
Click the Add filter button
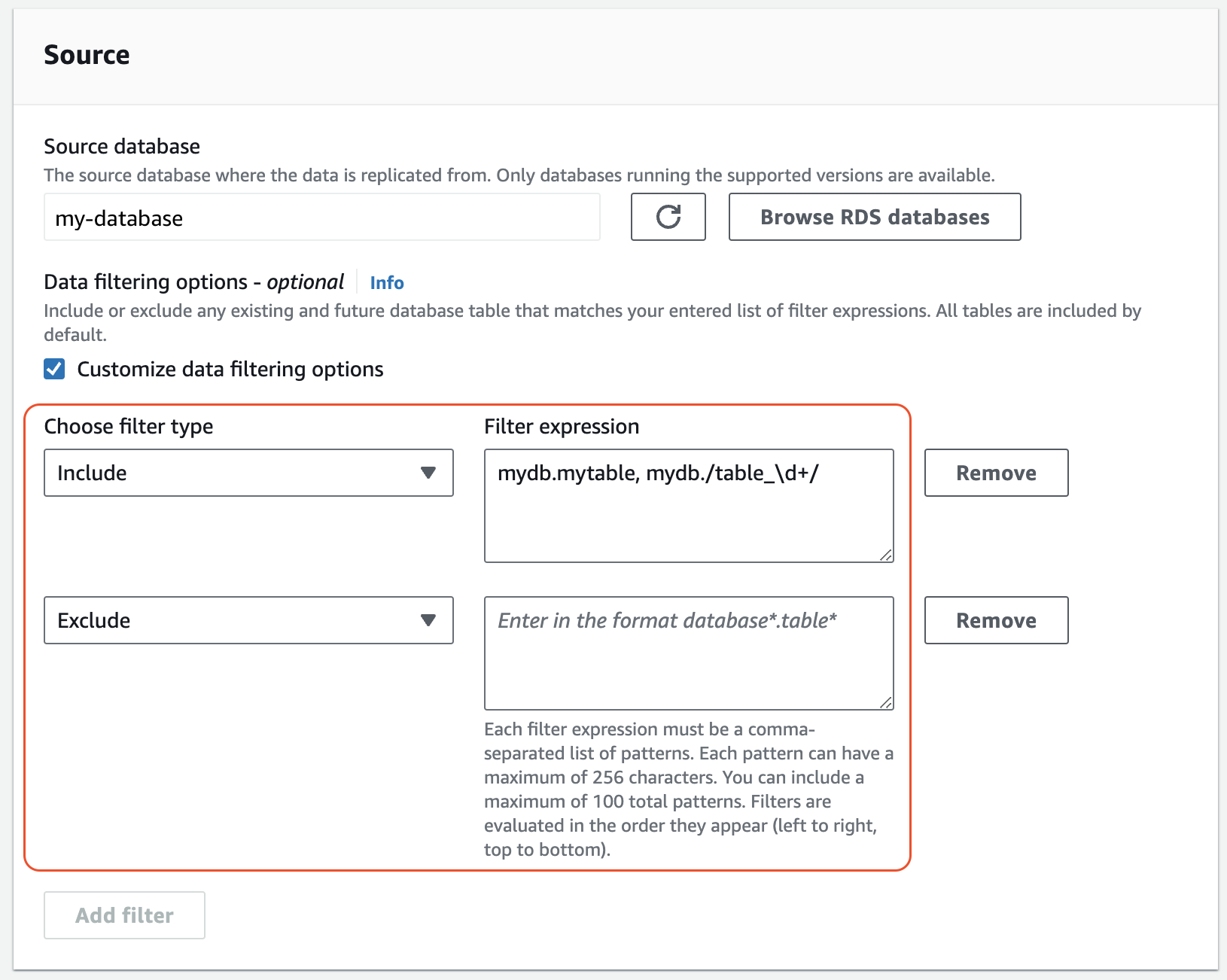point(123,915)
